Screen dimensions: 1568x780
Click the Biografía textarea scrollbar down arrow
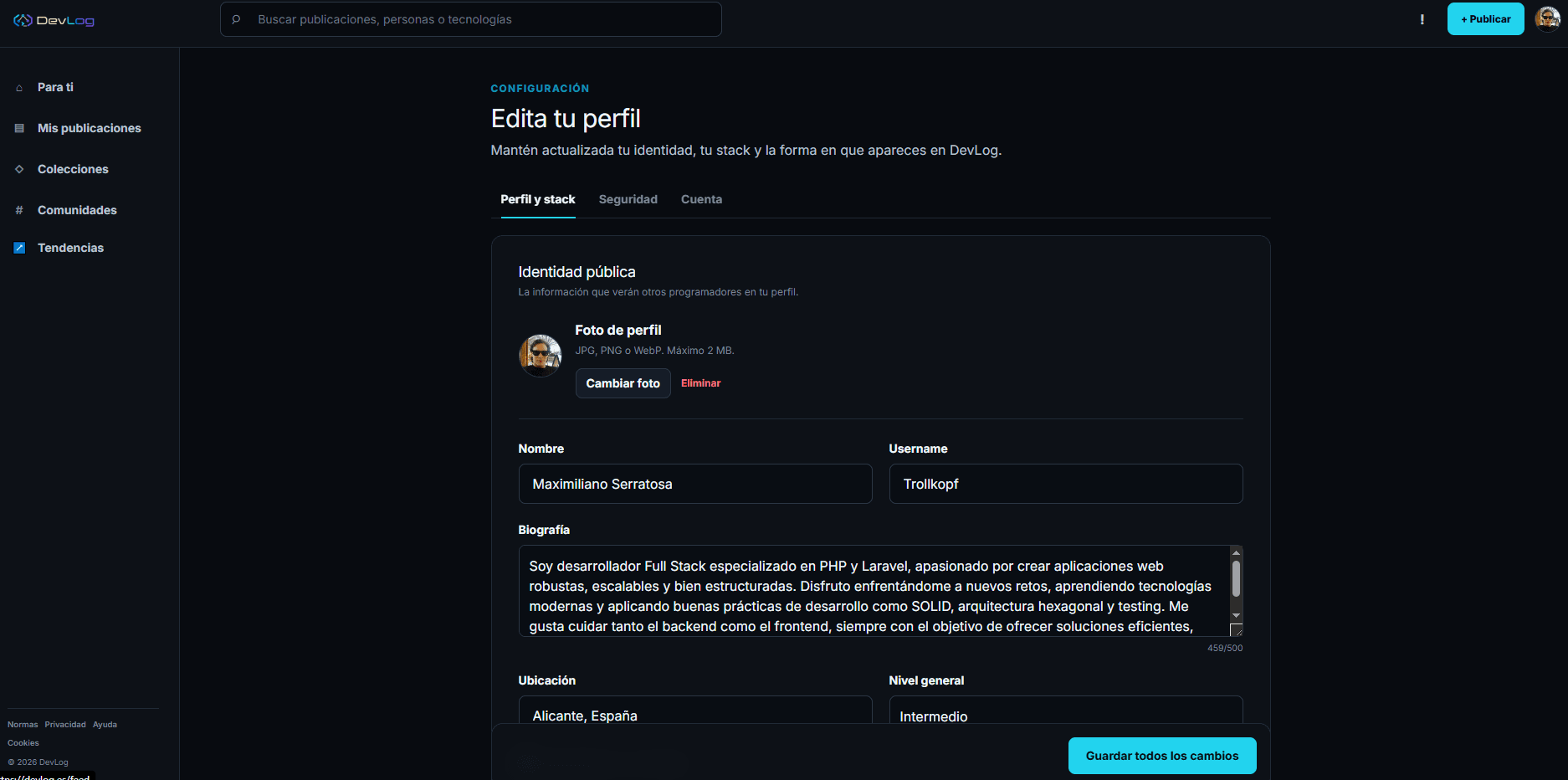pyautogui.click(x=1236, y=616)
